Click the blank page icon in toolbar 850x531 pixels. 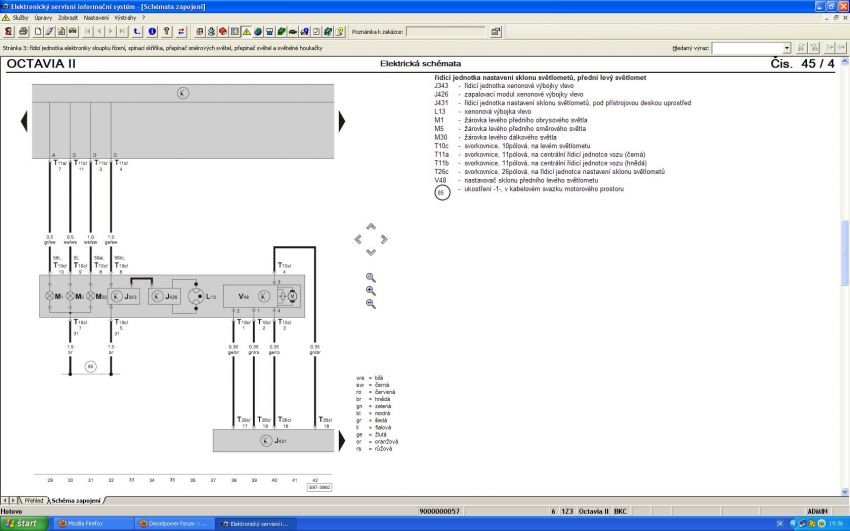coord(38,31)
